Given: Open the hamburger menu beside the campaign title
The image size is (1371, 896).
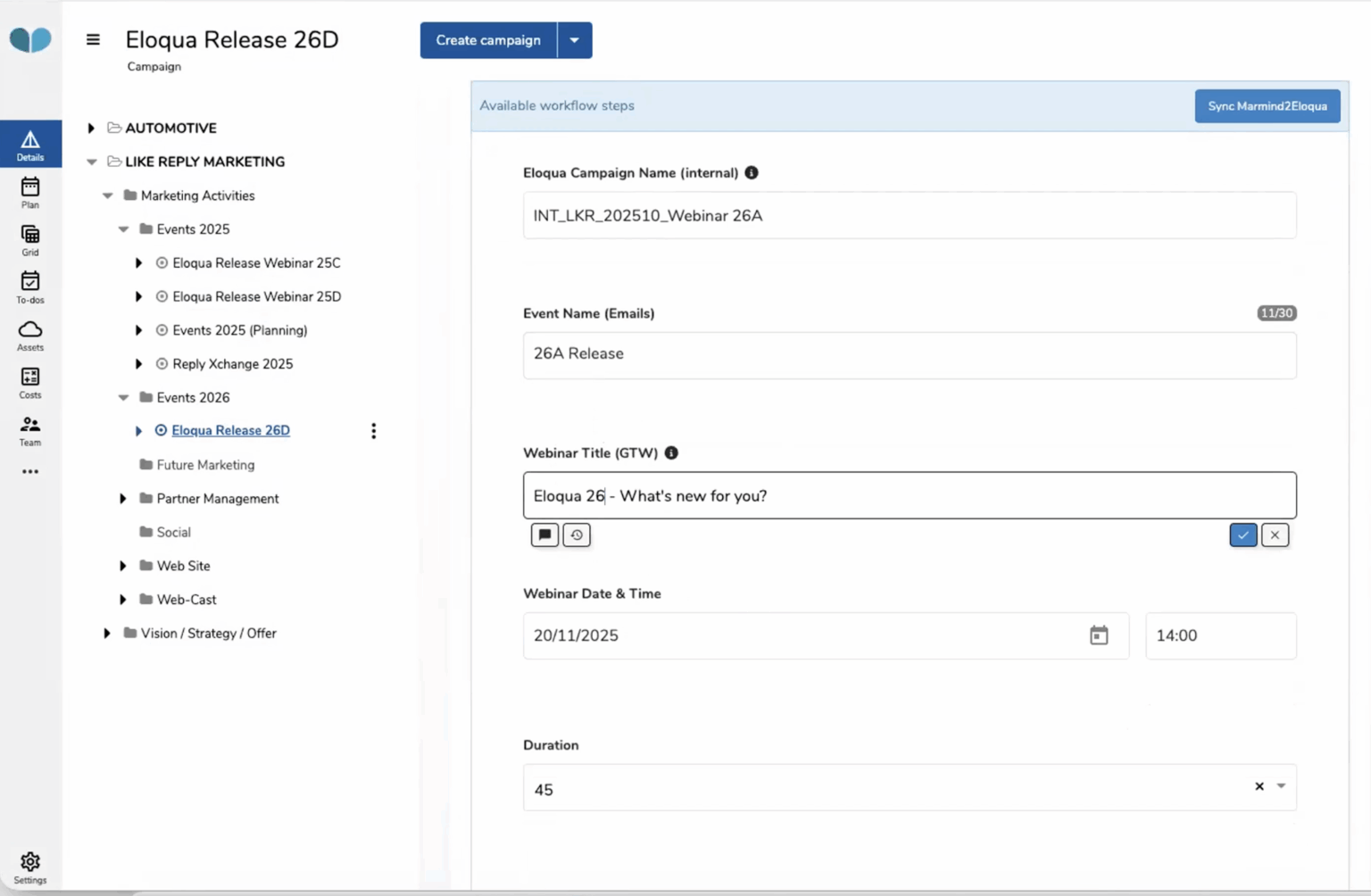Looking at the screenshot, I should pos(93,39).
